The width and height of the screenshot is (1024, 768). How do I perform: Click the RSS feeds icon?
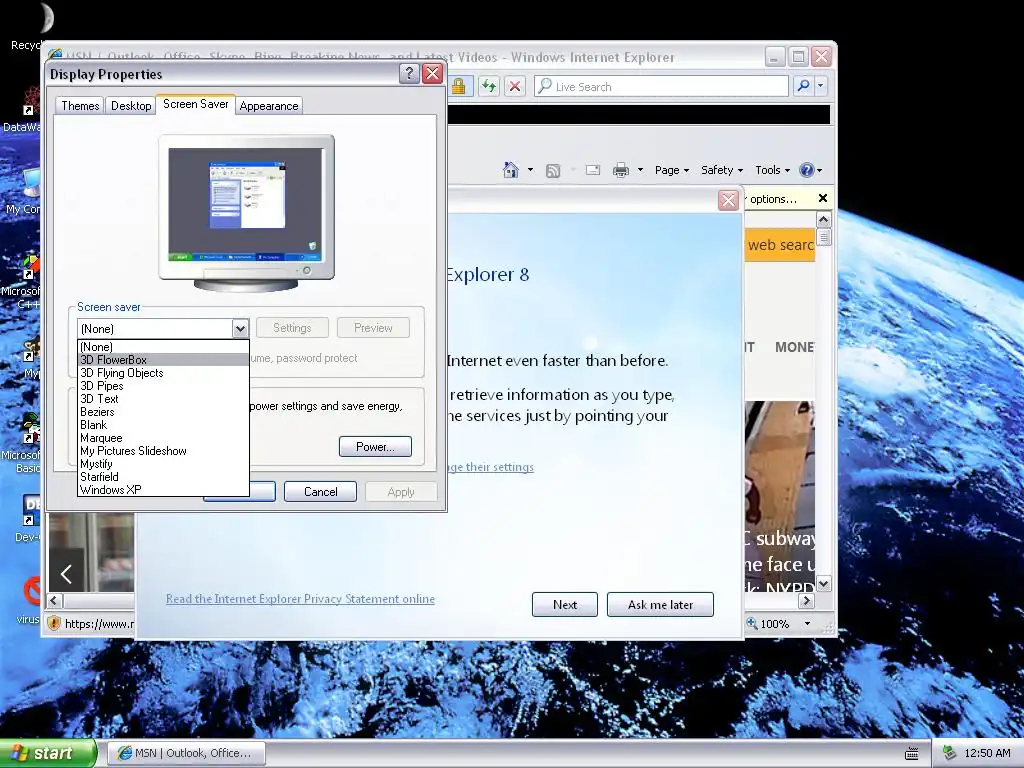tap(553, 170)
